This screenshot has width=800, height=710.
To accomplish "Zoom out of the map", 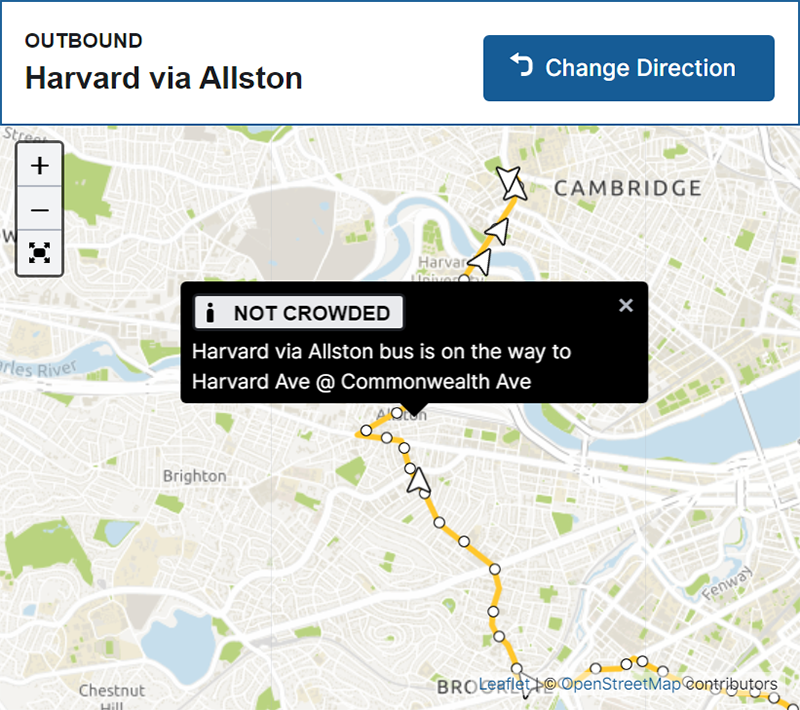I will [x=39, y=209].
